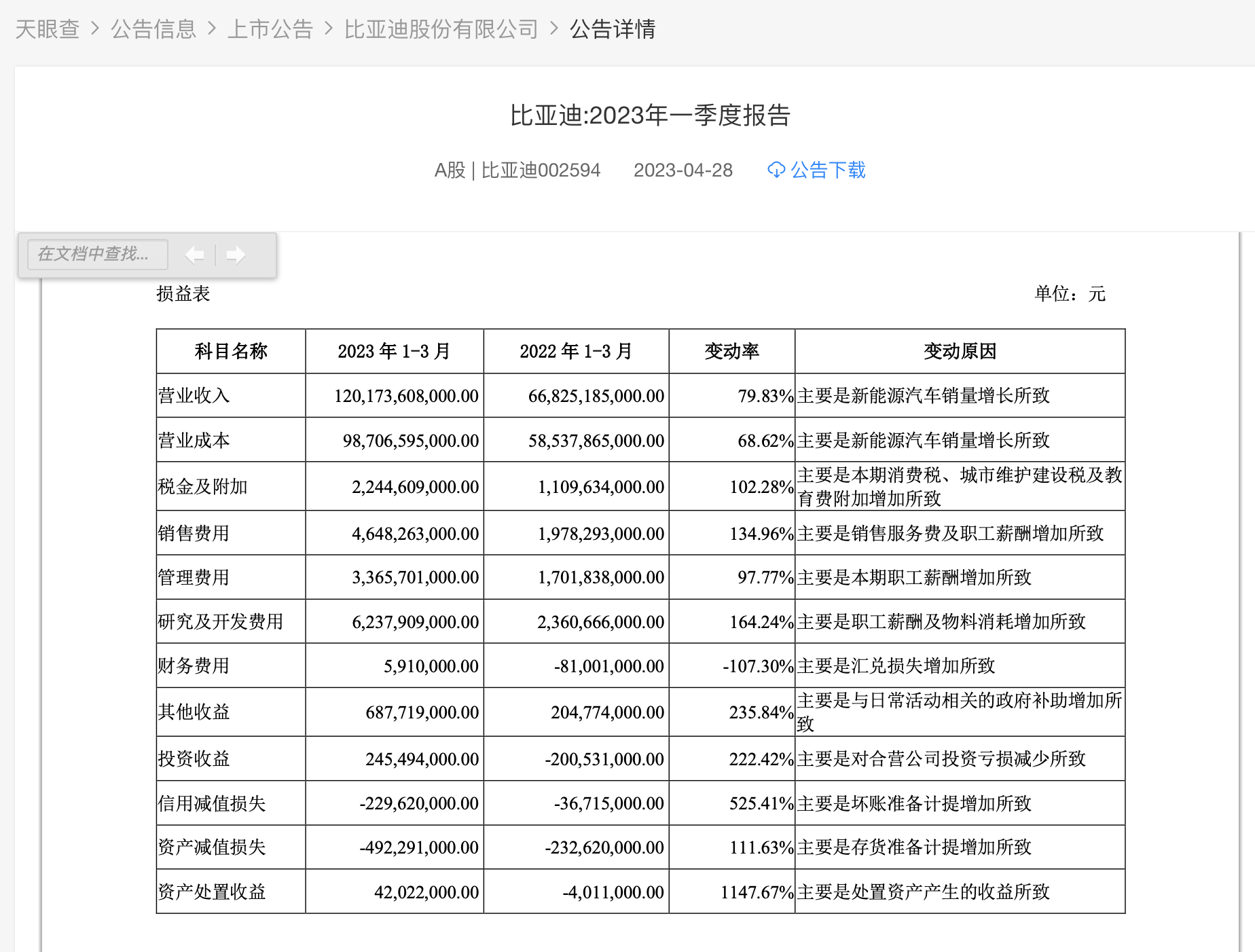Click the 134.96% change rate cell
The image size is (1255, 952).
pyautogui.click(x=762, y=534)
